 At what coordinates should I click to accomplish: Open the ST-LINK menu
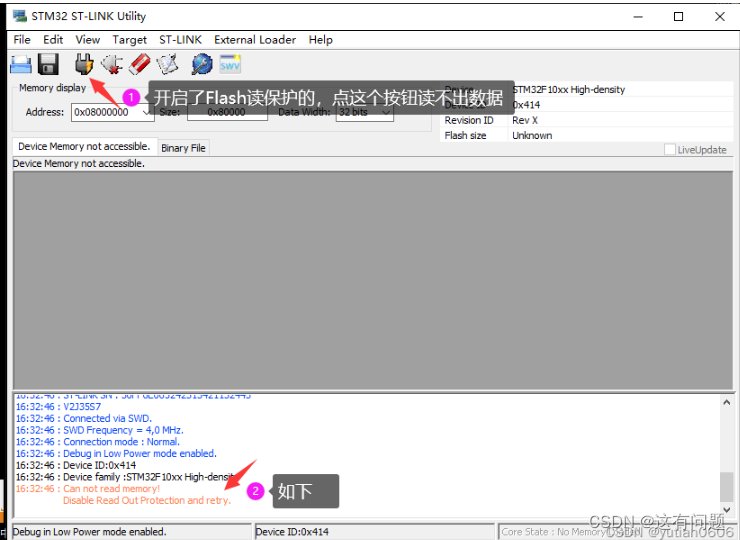point(180,40)
